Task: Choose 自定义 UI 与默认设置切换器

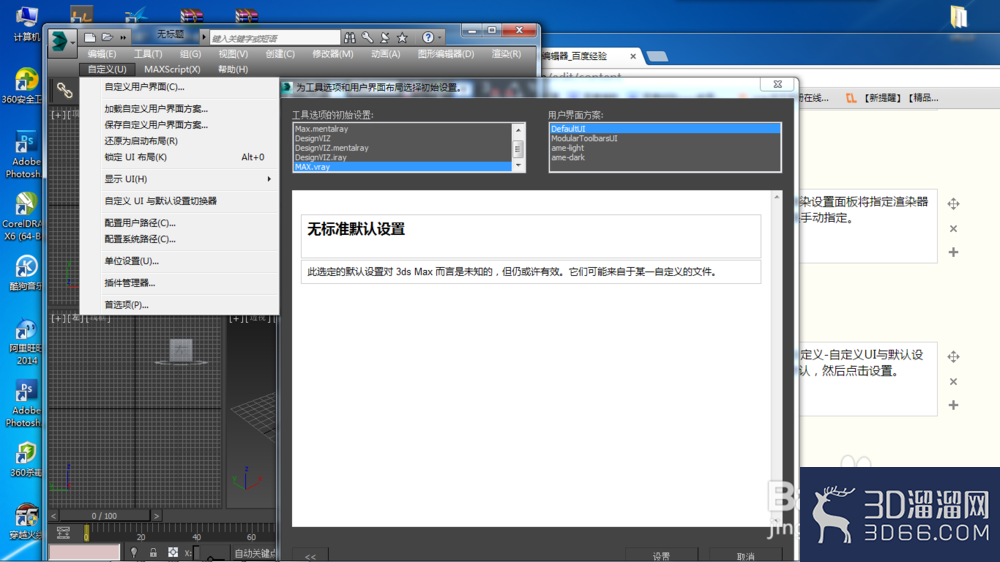Action: tap(180, 200)
